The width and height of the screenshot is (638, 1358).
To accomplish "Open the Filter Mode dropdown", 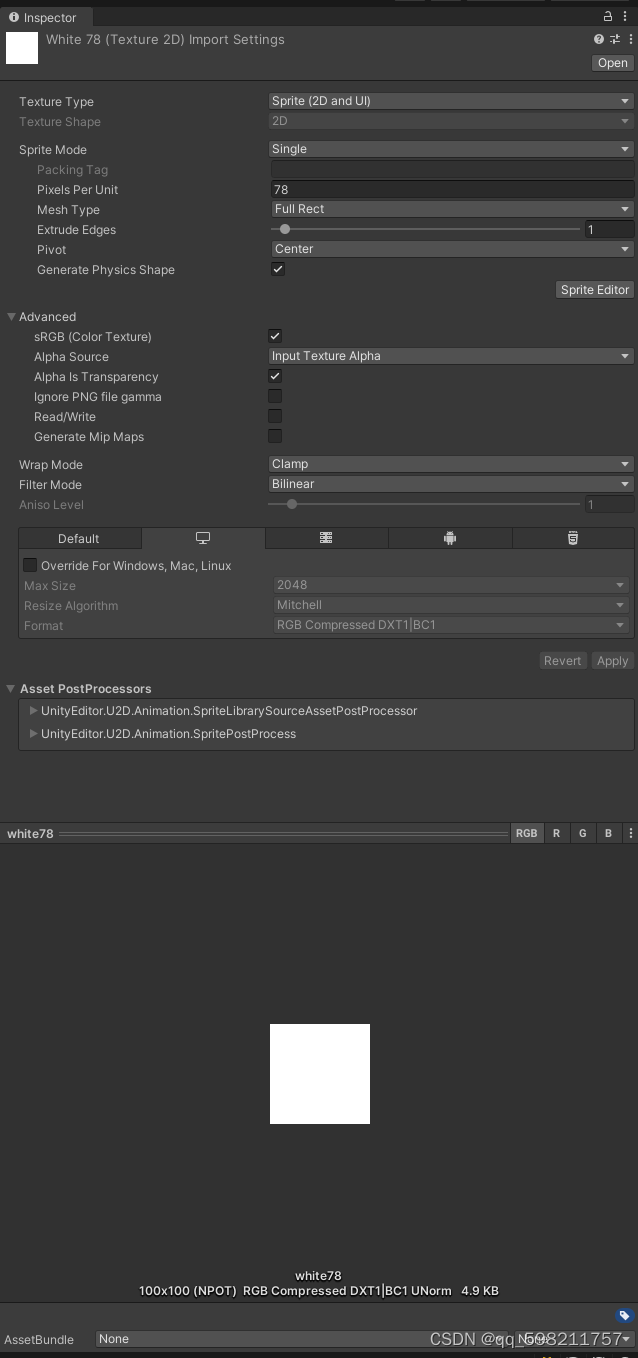I will pyautogui.click(x=449, y=484).
